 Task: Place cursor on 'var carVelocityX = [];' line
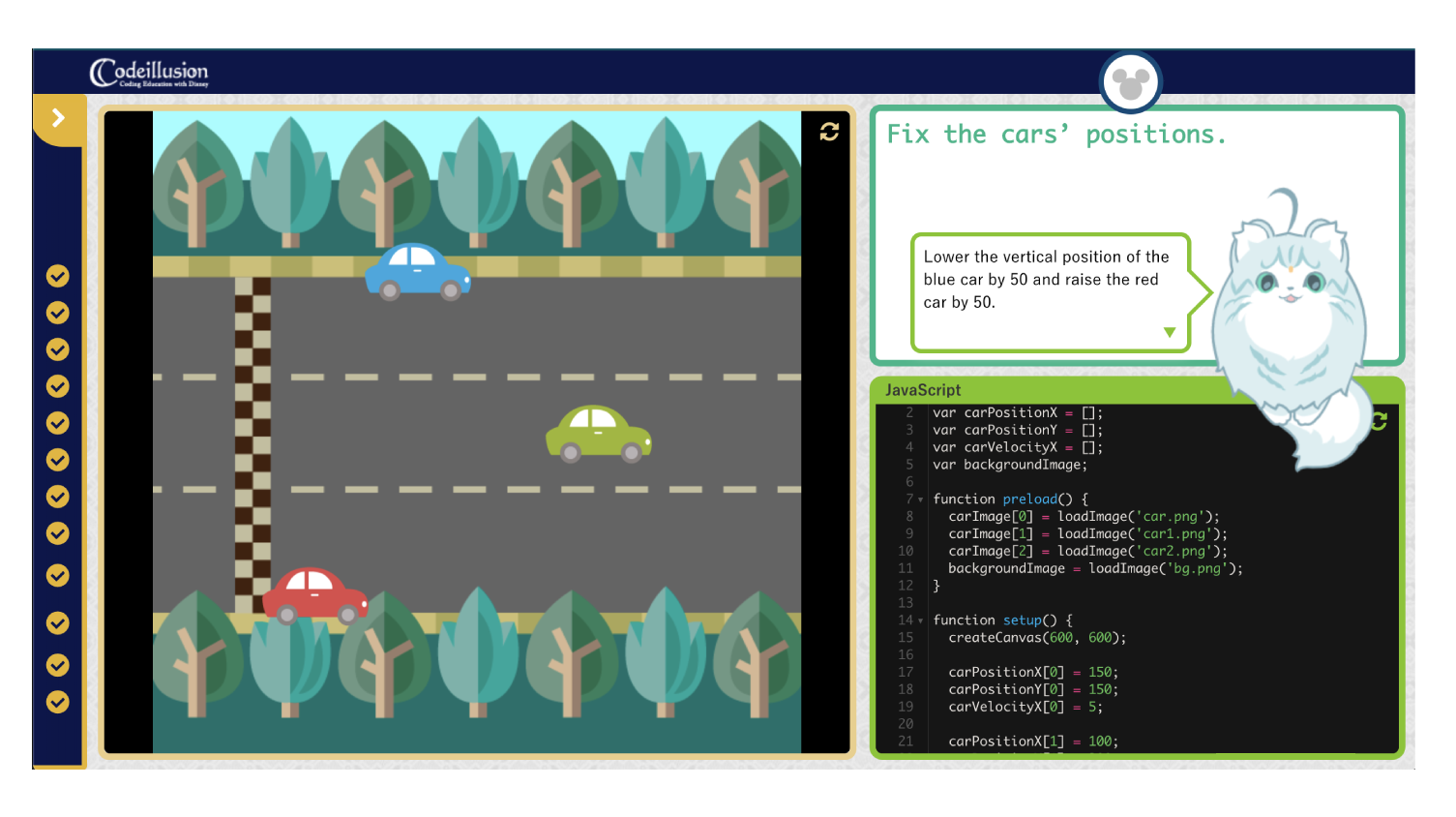[x=1018, y=447]
